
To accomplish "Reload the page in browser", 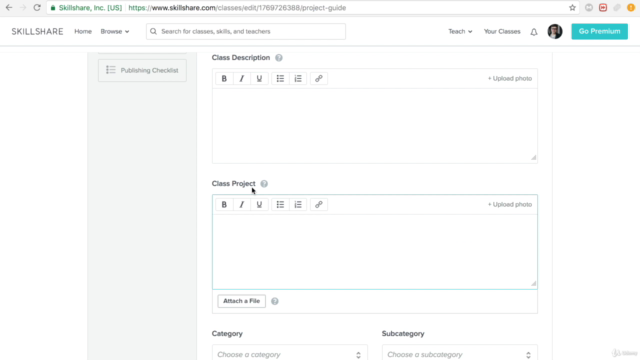I will coord(37,8).
